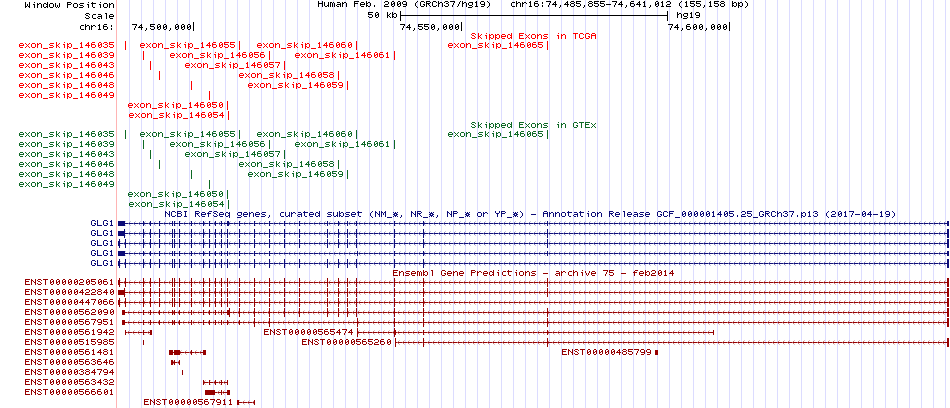Screen dimensions: 950x408
Task: Open transcript label ENST00000565474
Action: click(x=308, y=332)
